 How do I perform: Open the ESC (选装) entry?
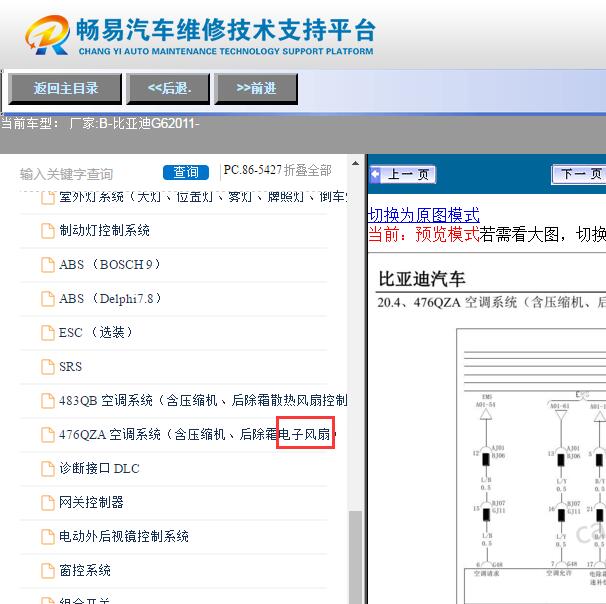pyautogui.click(x=95, y=333)
